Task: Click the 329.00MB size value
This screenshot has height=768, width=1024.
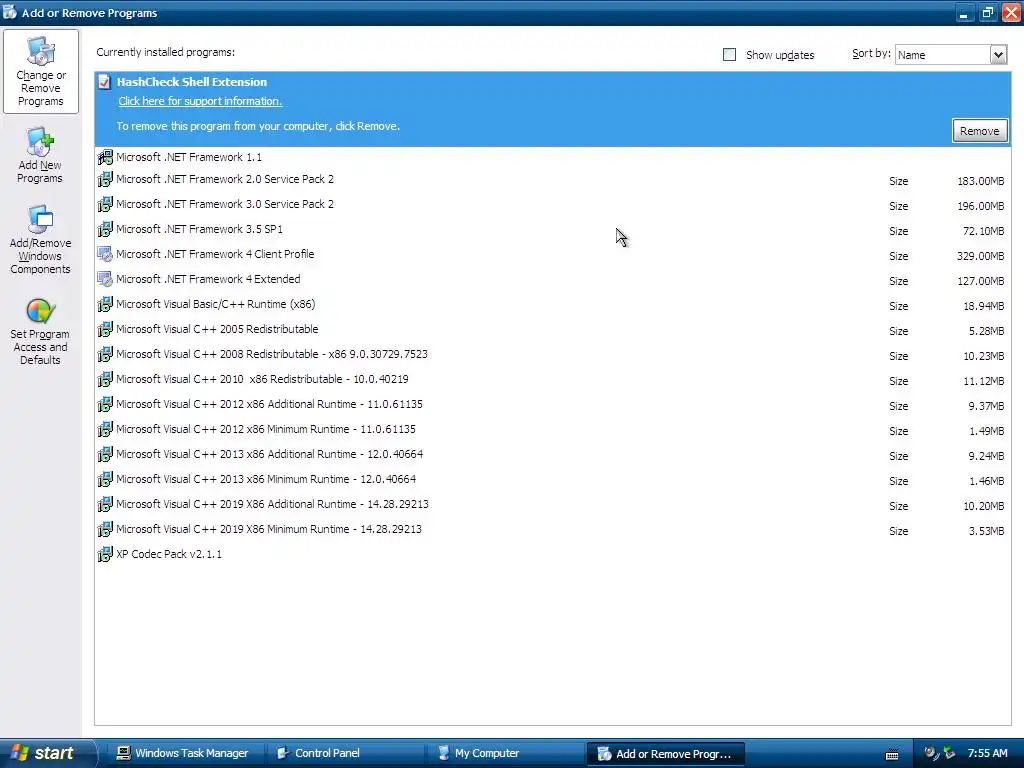Action: (x=980, y=256)
